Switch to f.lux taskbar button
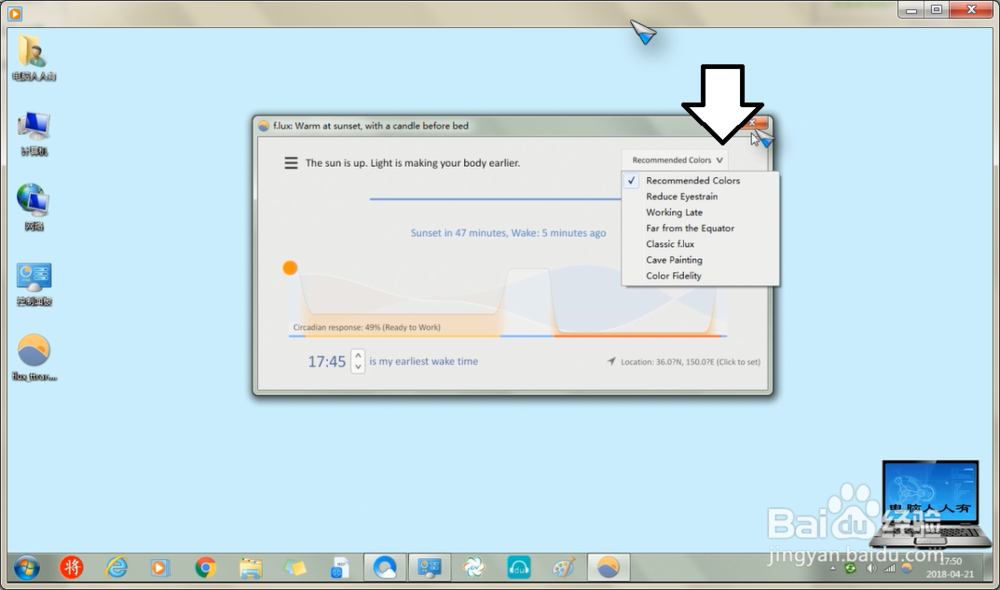The width and height of the screenshot is (1000, 590). tap(608, 567)
